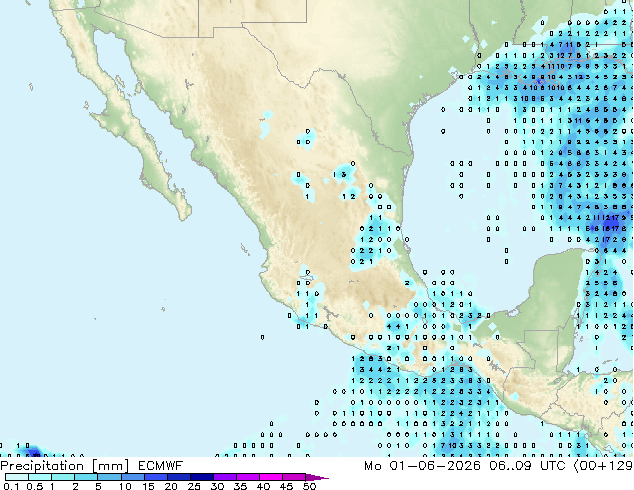Click the '45' legend value label
This screenshot has height=490, width=634.
[286, 486]
